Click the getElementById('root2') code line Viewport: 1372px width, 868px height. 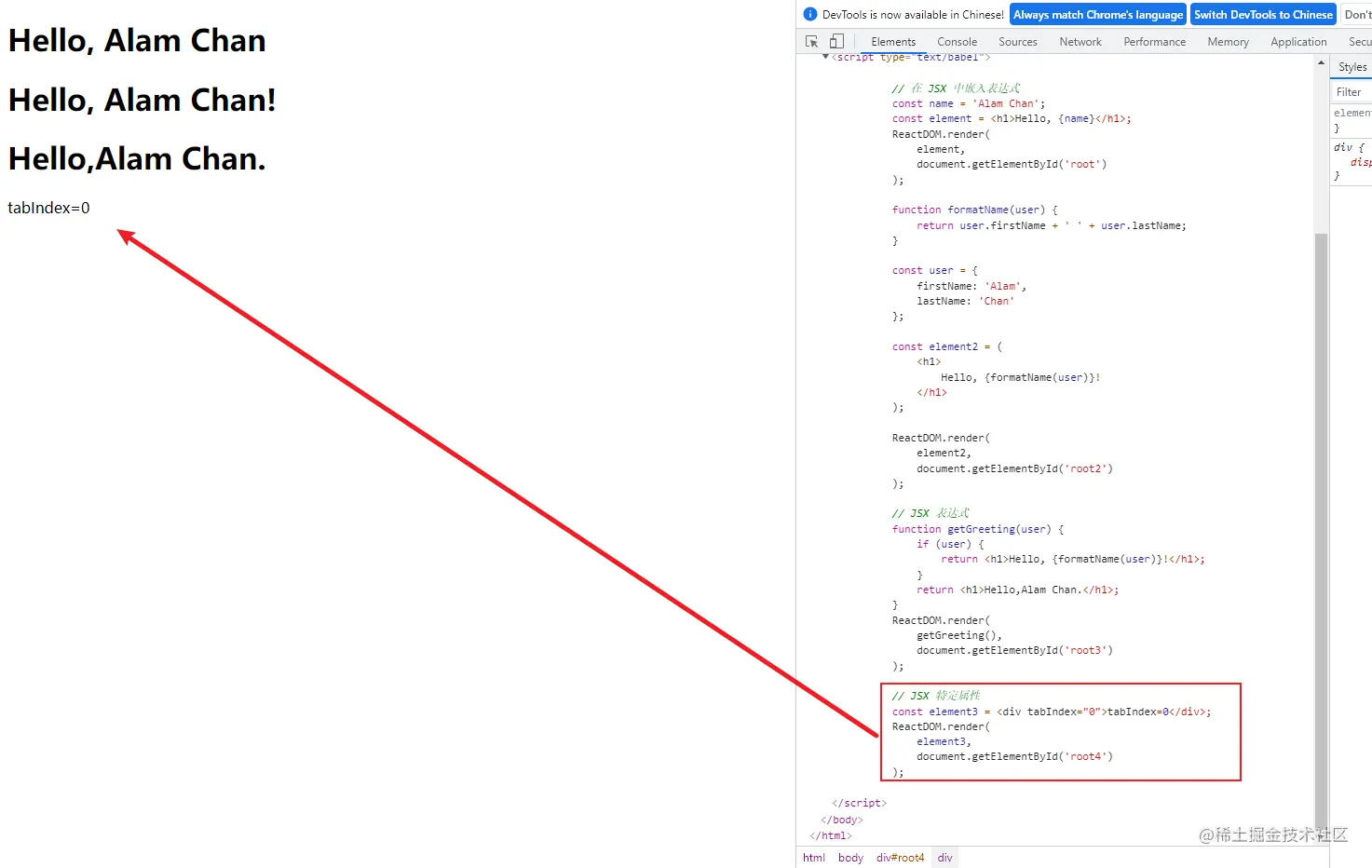coord(1014,468)
